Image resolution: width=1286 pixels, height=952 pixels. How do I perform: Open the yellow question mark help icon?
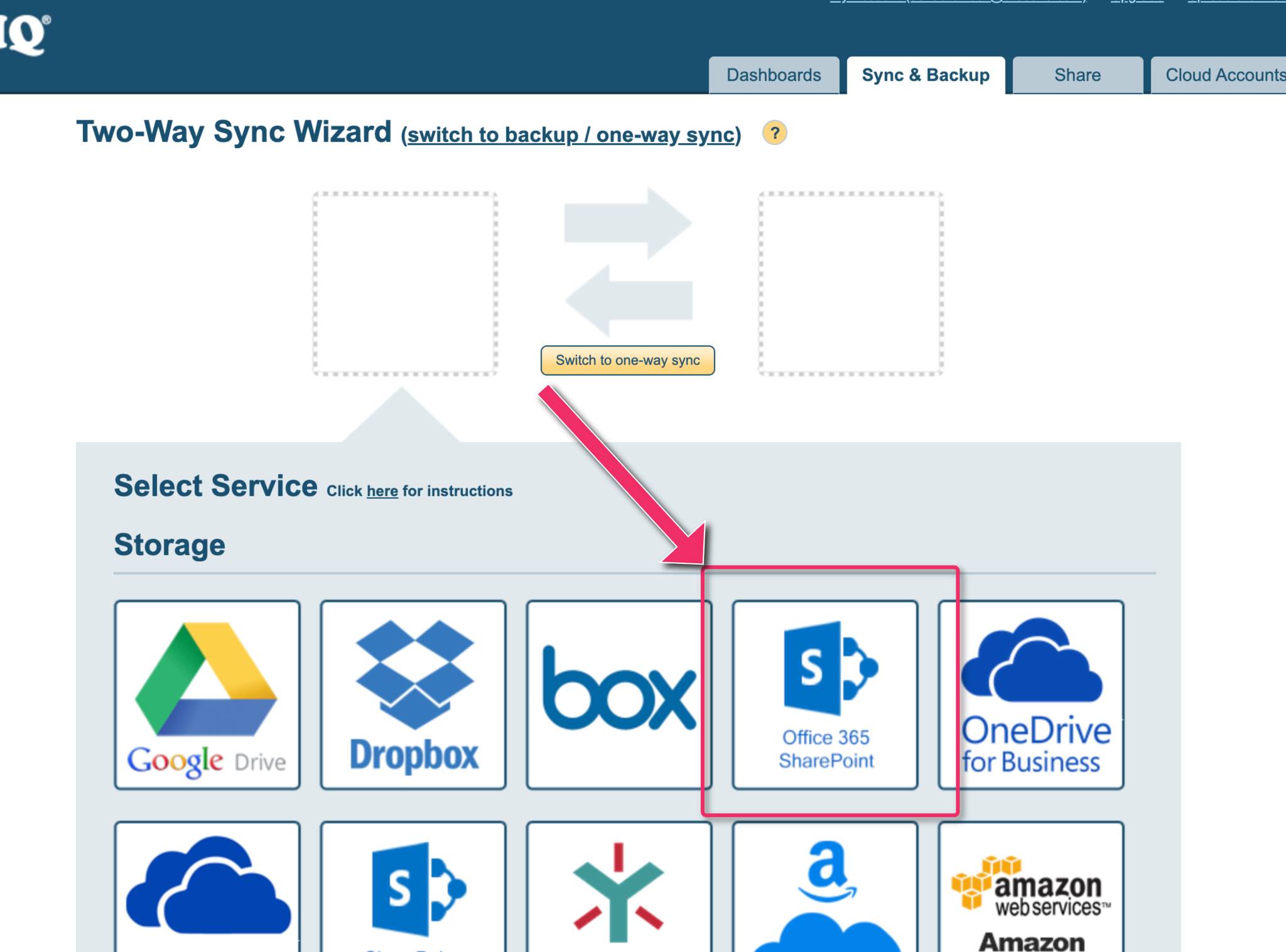775,133
